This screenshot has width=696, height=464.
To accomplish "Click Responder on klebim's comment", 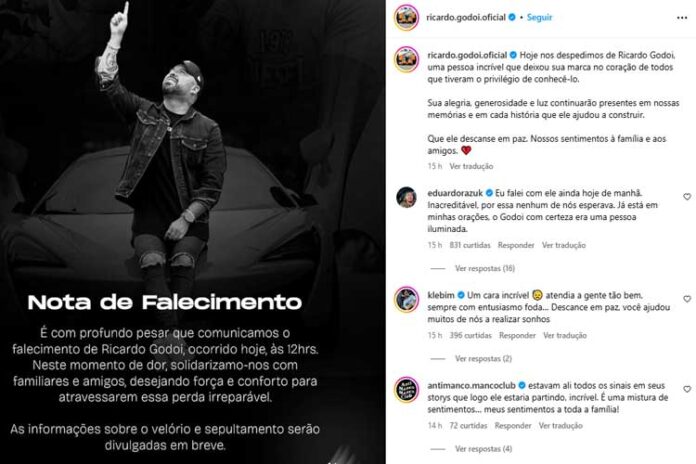I will [x=517, y=335].
